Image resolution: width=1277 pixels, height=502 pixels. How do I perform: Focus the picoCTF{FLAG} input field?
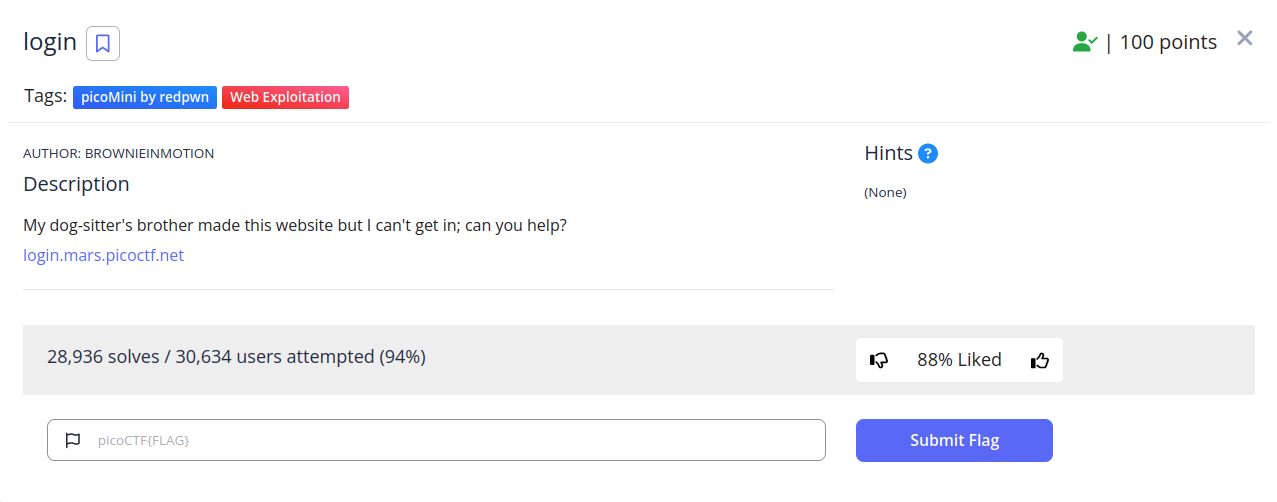tap(450, 440)
